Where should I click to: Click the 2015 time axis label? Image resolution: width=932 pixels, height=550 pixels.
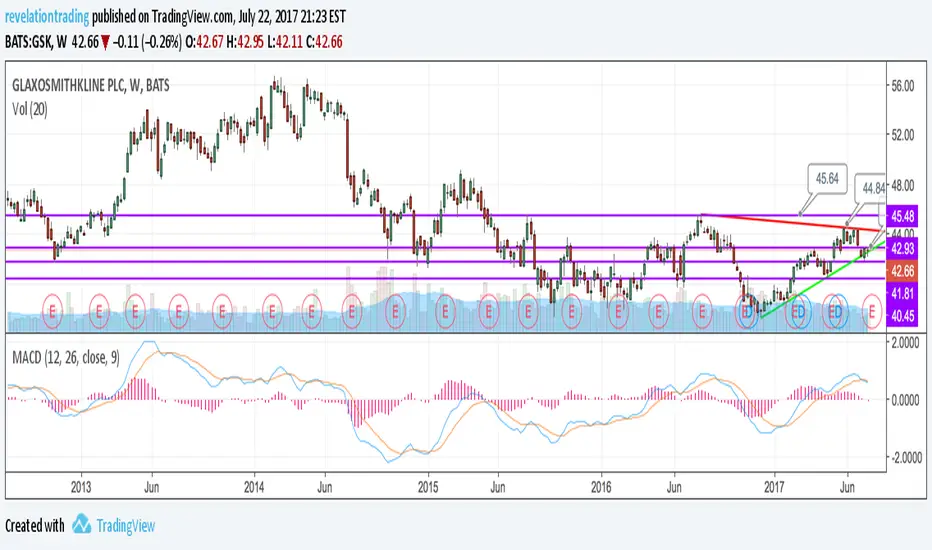pyautogui.click(x=428, y=488)
